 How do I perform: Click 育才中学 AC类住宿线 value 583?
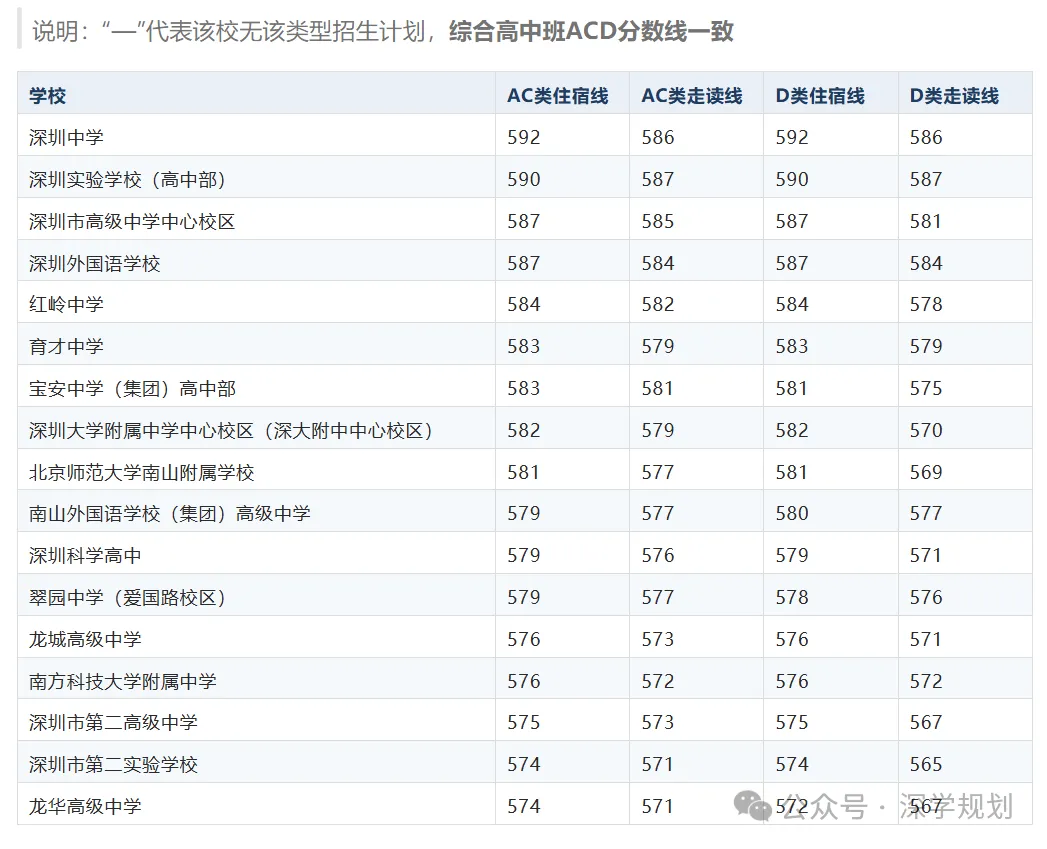coord(524,347)
